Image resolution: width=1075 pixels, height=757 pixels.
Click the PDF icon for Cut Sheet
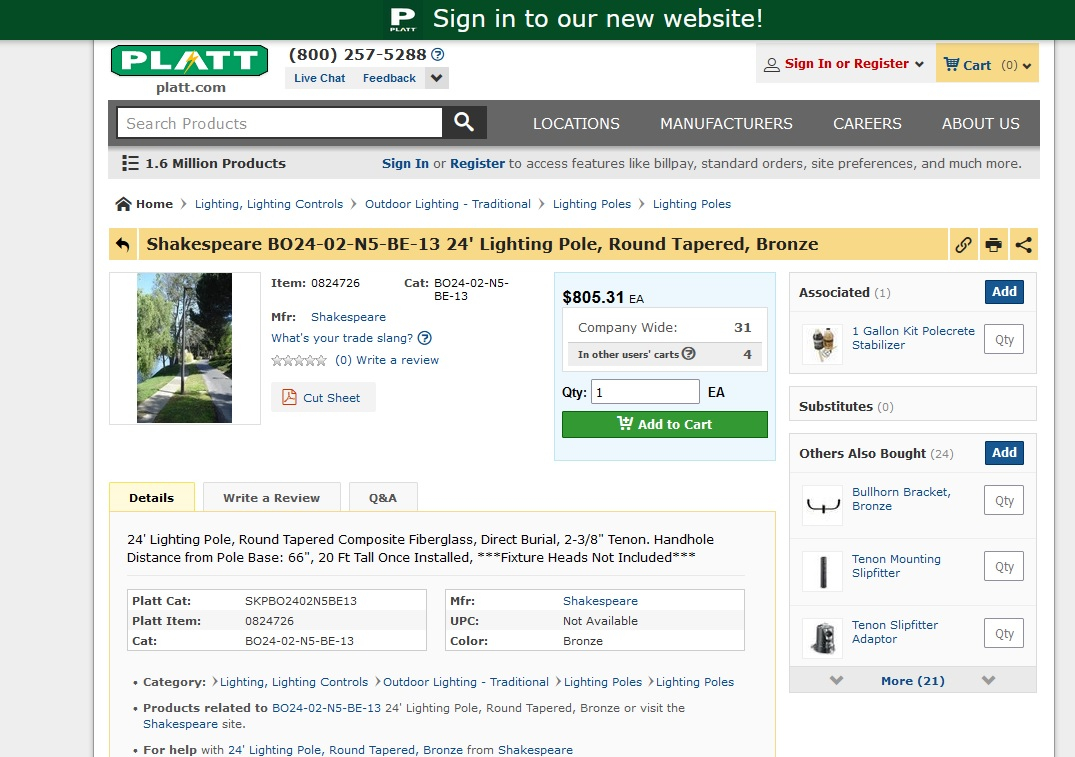click(289, 398)
